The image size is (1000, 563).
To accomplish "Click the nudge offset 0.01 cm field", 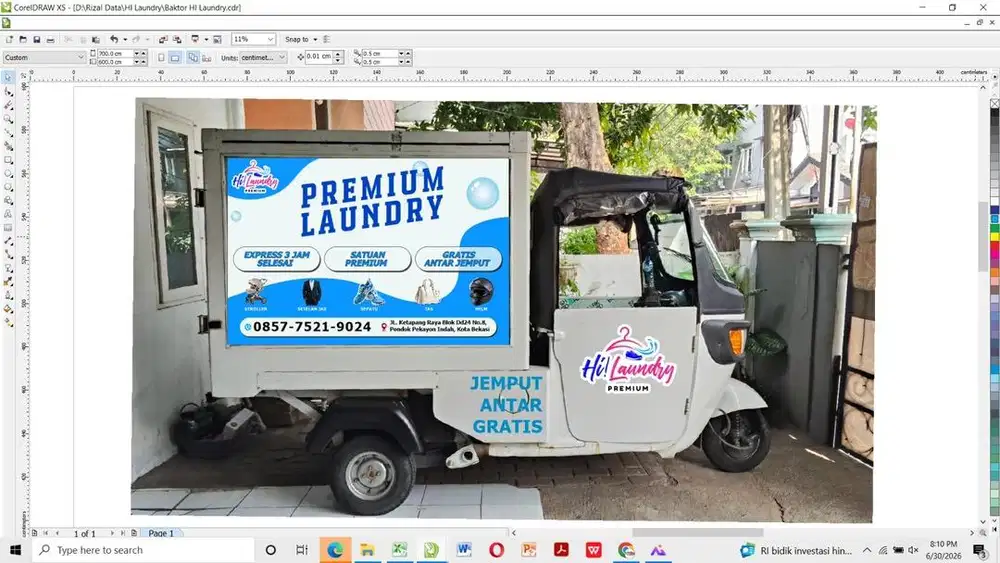I will point(320,56).
